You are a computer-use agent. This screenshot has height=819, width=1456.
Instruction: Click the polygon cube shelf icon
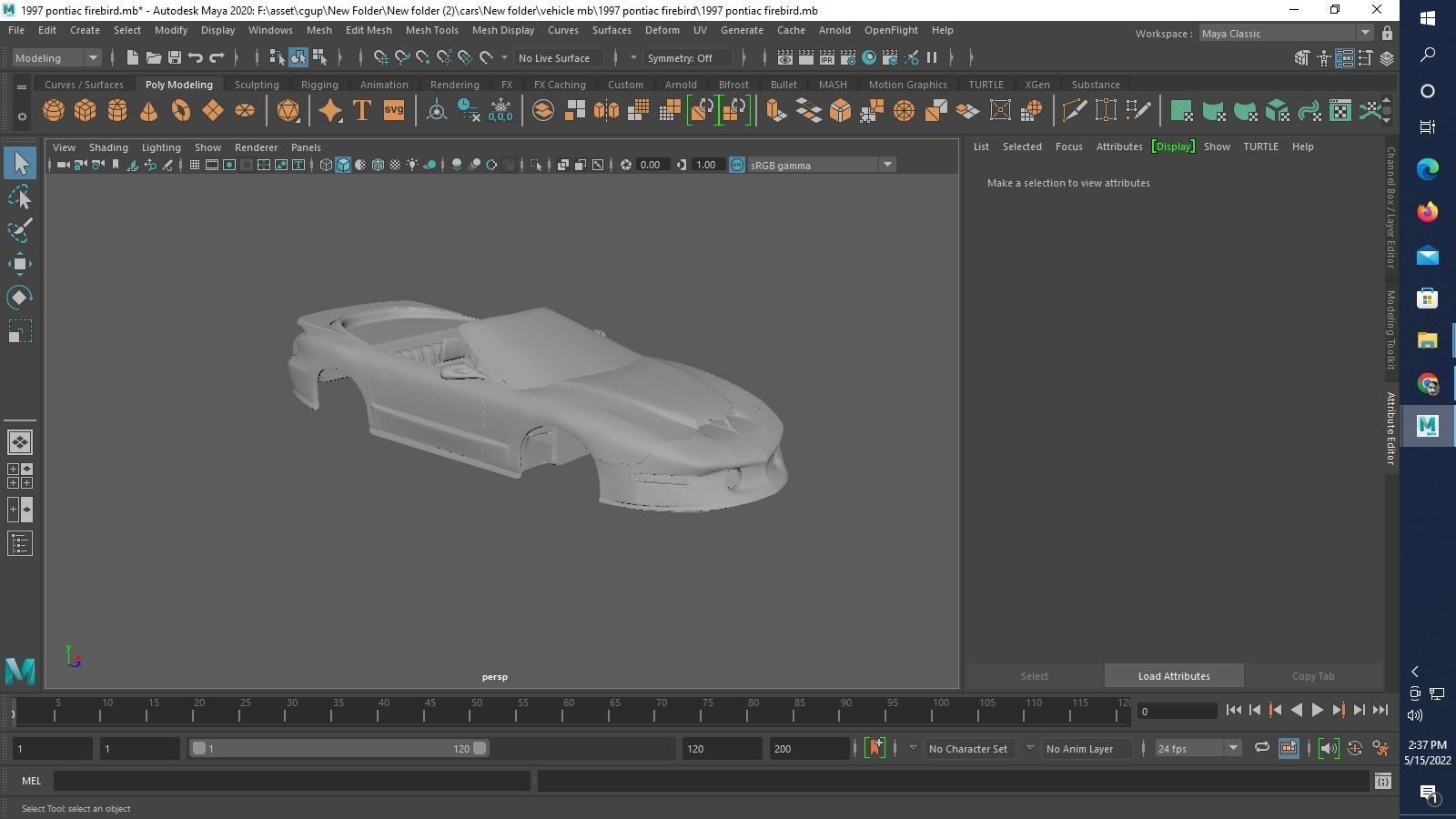85,111
